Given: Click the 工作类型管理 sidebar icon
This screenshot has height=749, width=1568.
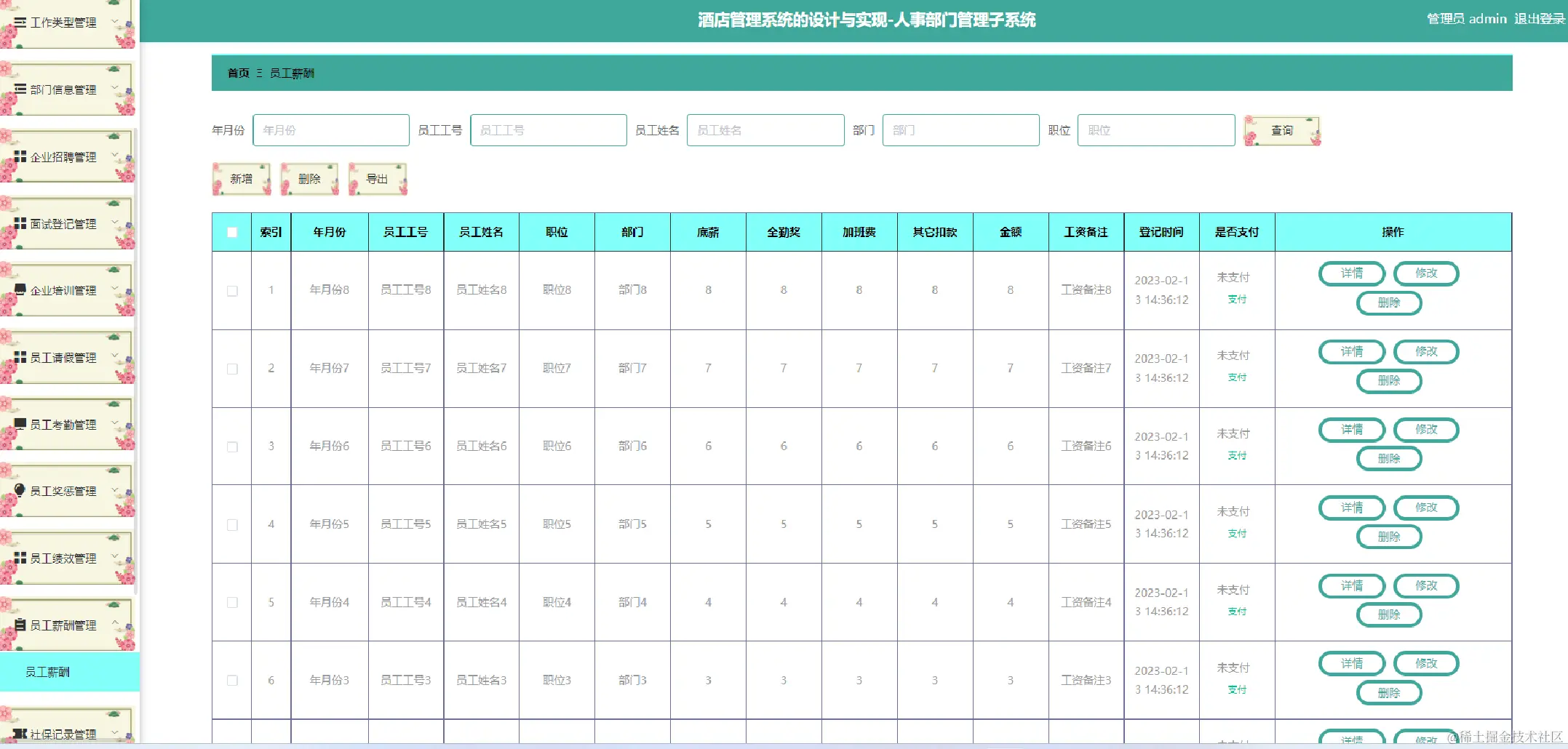Looking at the screenshot, I should [20, 23].
